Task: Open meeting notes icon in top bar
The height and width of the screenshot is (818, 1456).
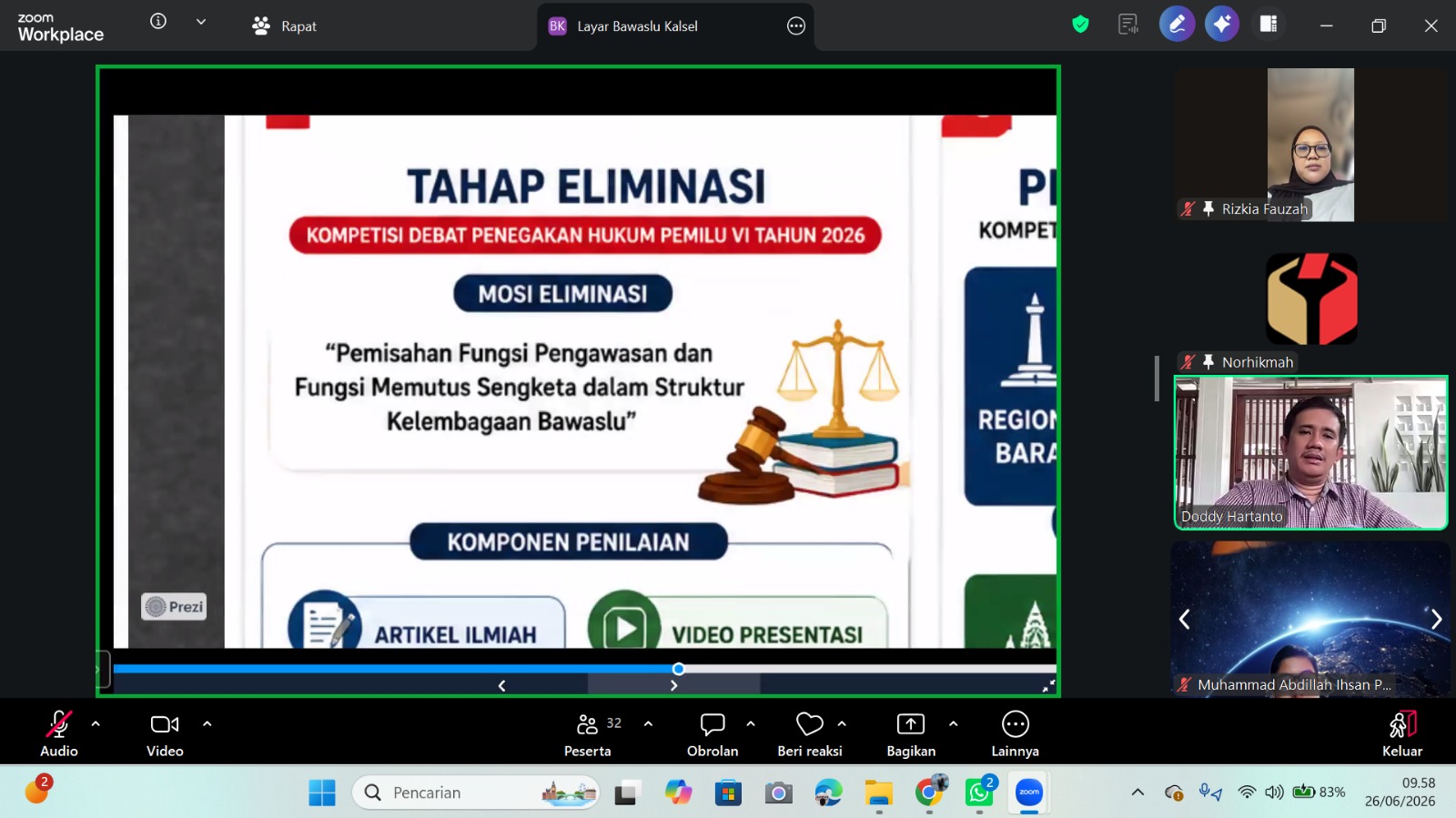Action: coord(1128,25)
